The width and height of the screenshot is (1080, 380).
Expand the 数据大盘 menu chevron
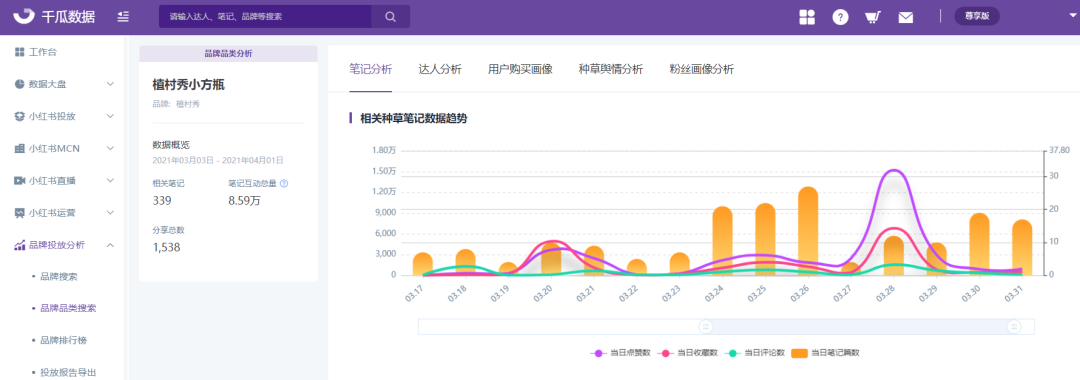[110, 84]
